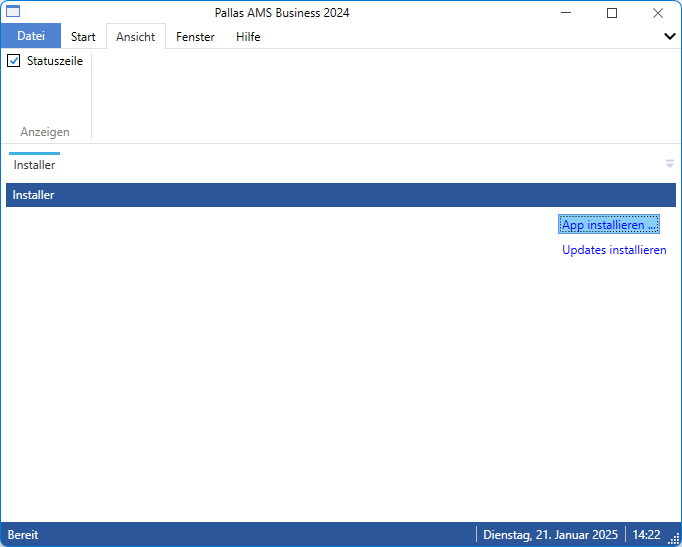Screen dimensions: 682x547
Task: Select the Installer document tab
Action: pos(34,165)
